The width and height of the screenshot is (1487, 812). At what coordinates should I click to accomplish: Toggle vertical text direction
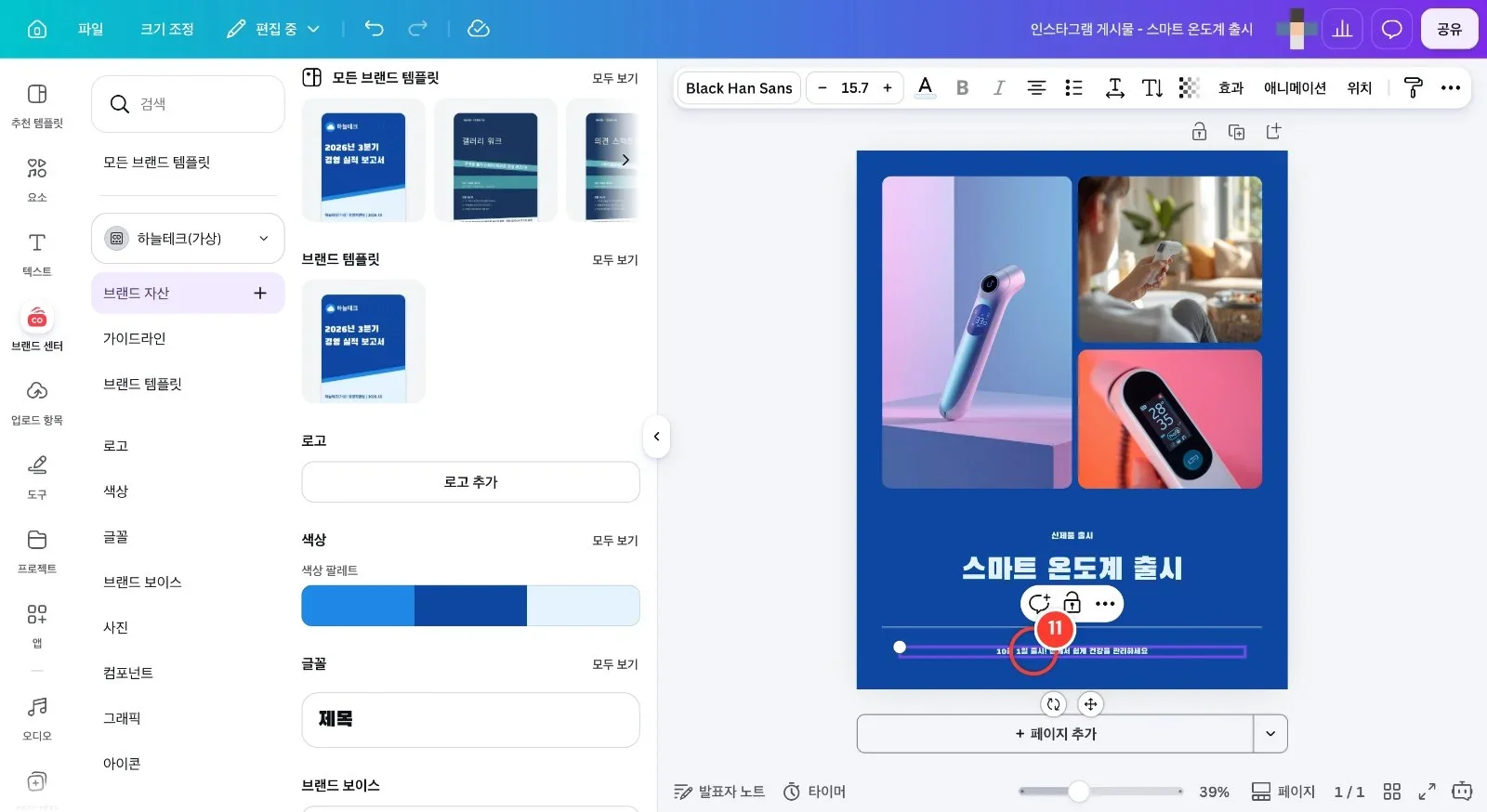1152,87
